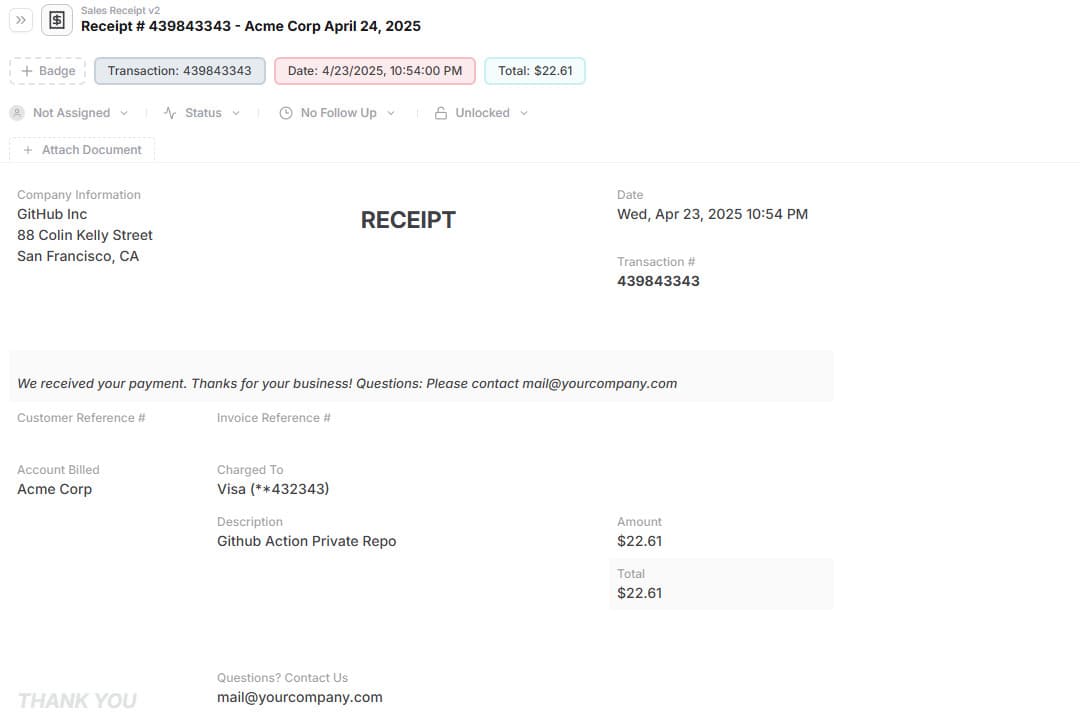Select the red Date badge
1080x720 pixels.
tap(375, 71)
